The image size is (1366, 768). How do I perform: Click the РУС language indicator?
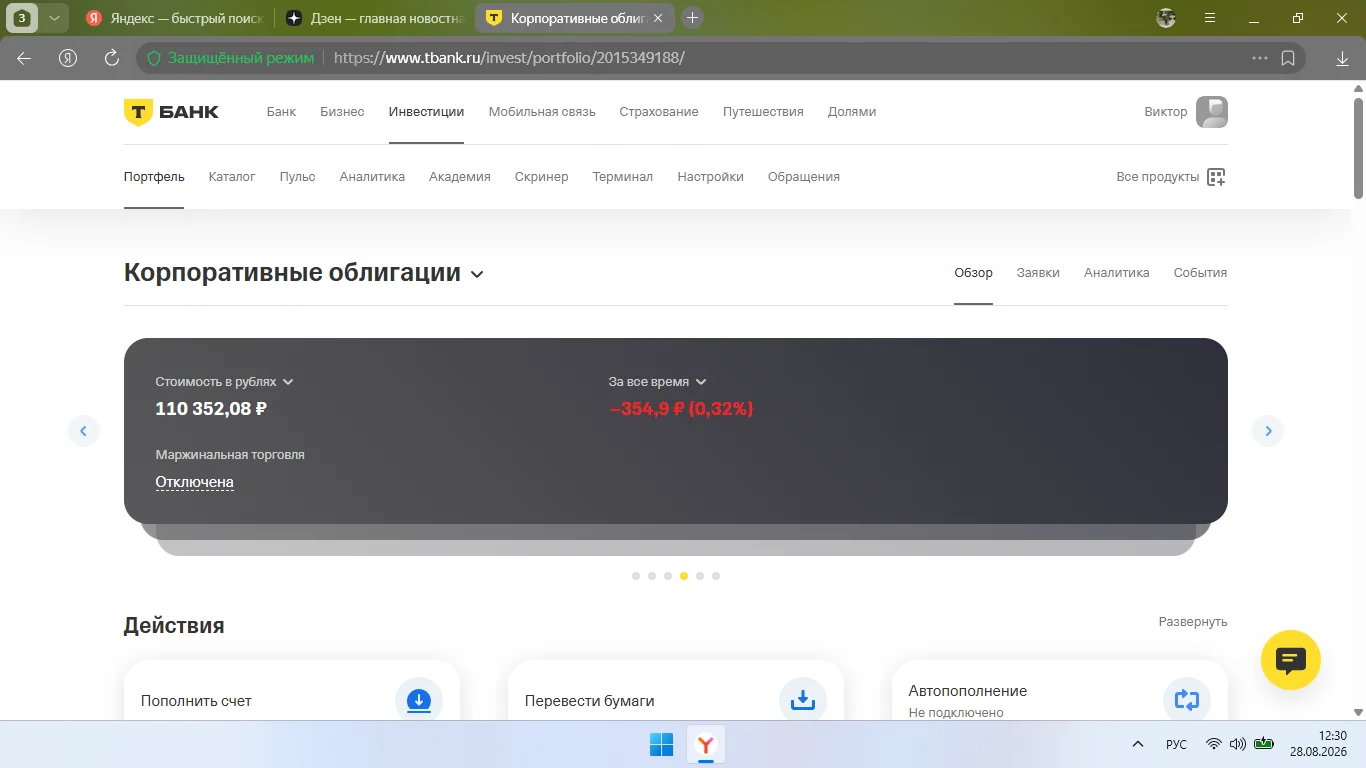click(x=1177, y=745)
